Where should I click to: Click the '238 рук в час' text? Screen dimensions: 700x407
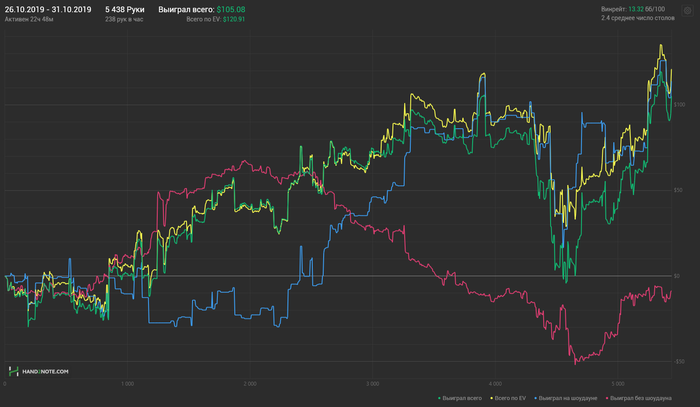pos(124,19)
